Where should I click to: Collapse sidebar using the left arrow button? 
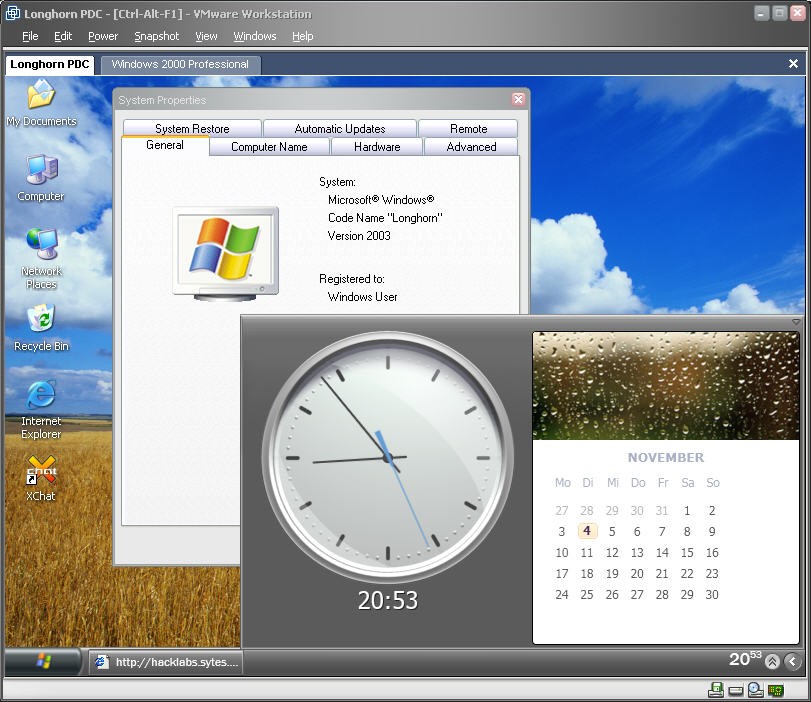tap(792, 661)
